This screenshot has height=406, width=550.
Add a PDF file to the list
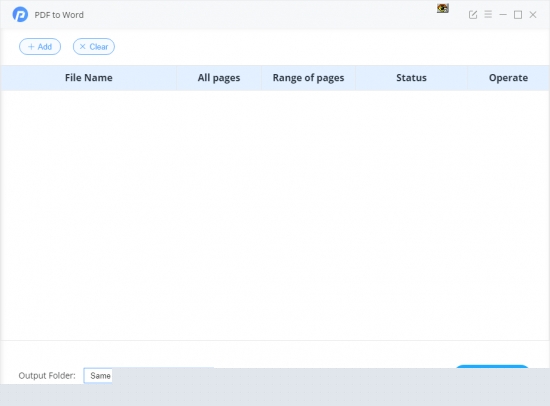(x=40, y=47)
